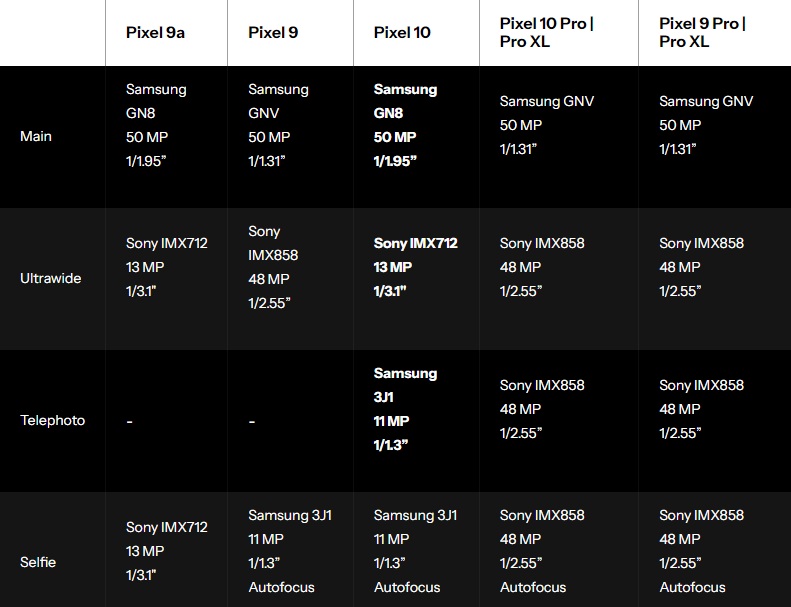This screenshot has width=791, height=607.
Task: Click Pixel 9a main camera Samsung GN8 cell
Action: [156, 125]
